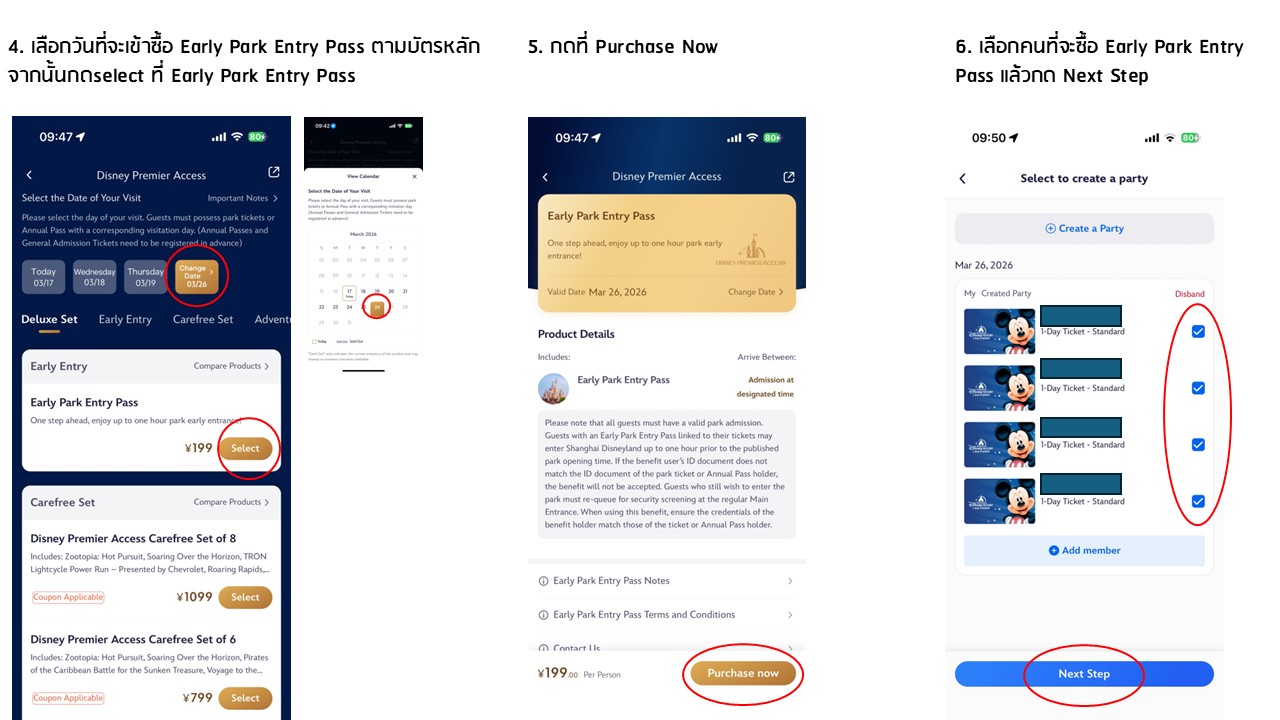1280x720 pixels.
Task: Click Early Park Entry Pass castle thumbnail
Action: point(553,388)
